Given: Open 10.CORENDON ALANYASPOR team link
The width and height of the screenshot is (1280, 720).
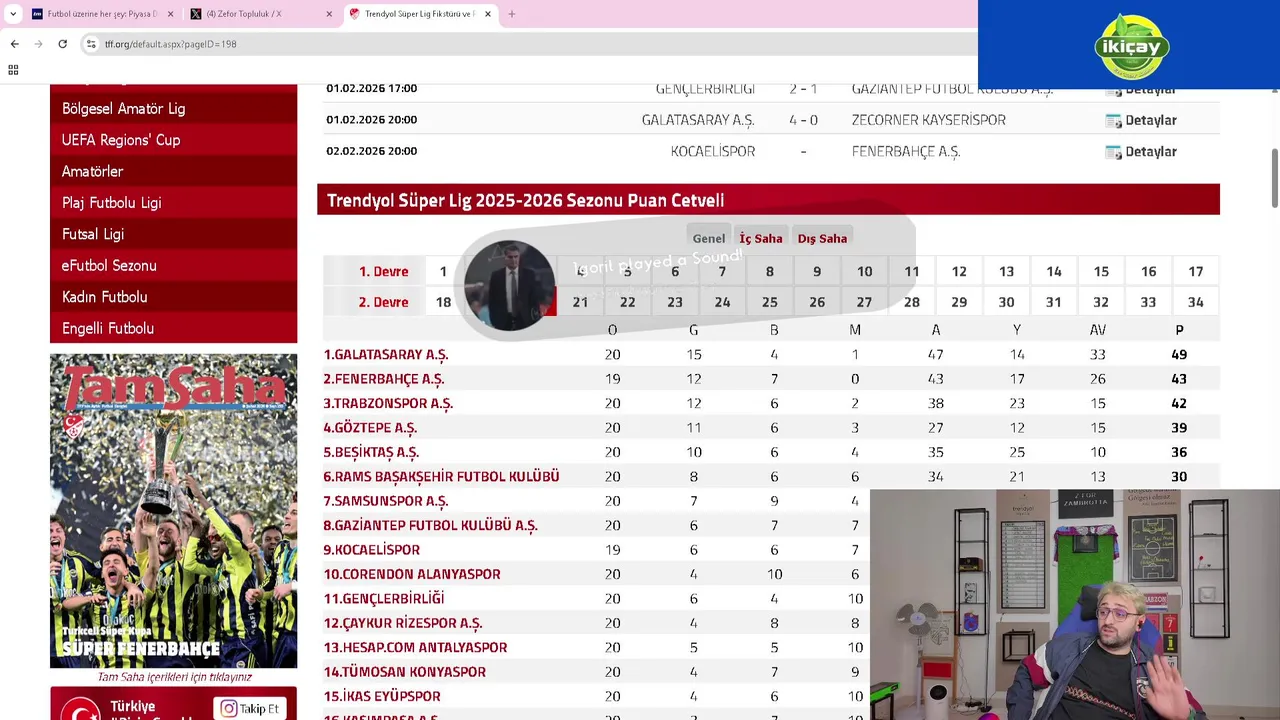Looking at the screenshot, I should (412, 574).
